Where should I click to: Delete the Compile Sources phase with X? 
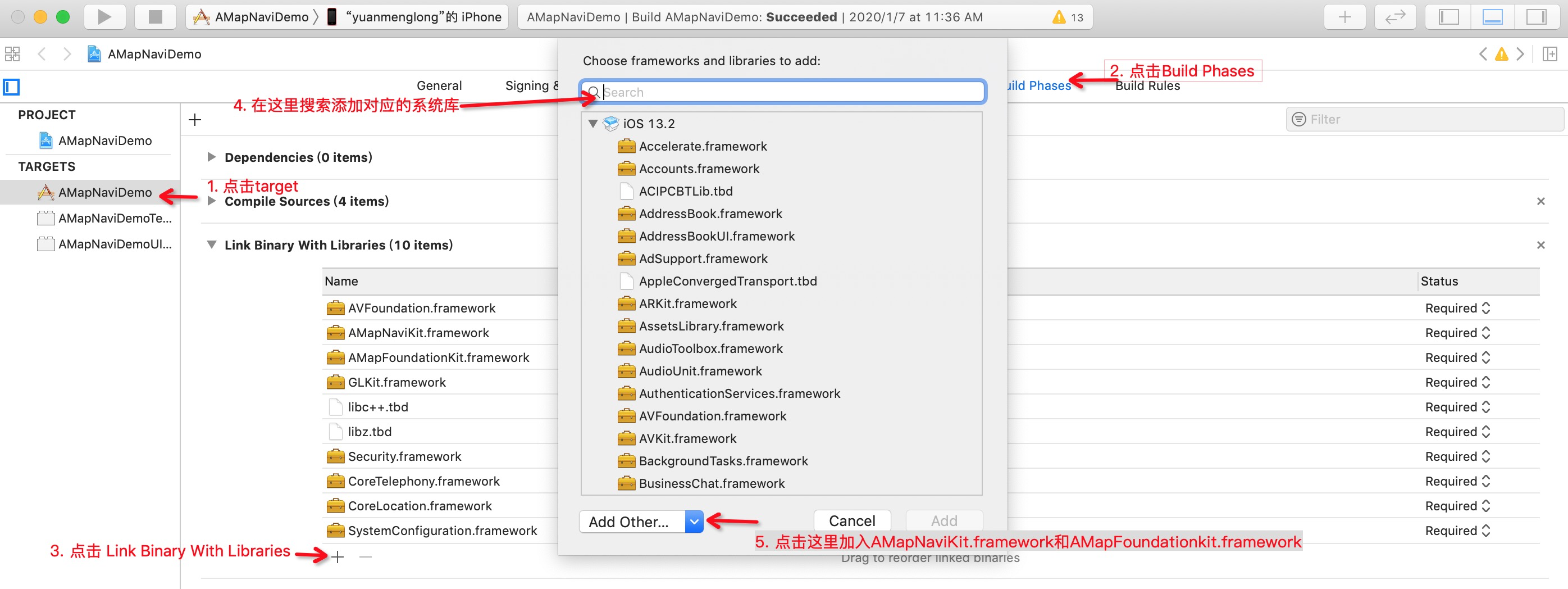coord(1540,201)
